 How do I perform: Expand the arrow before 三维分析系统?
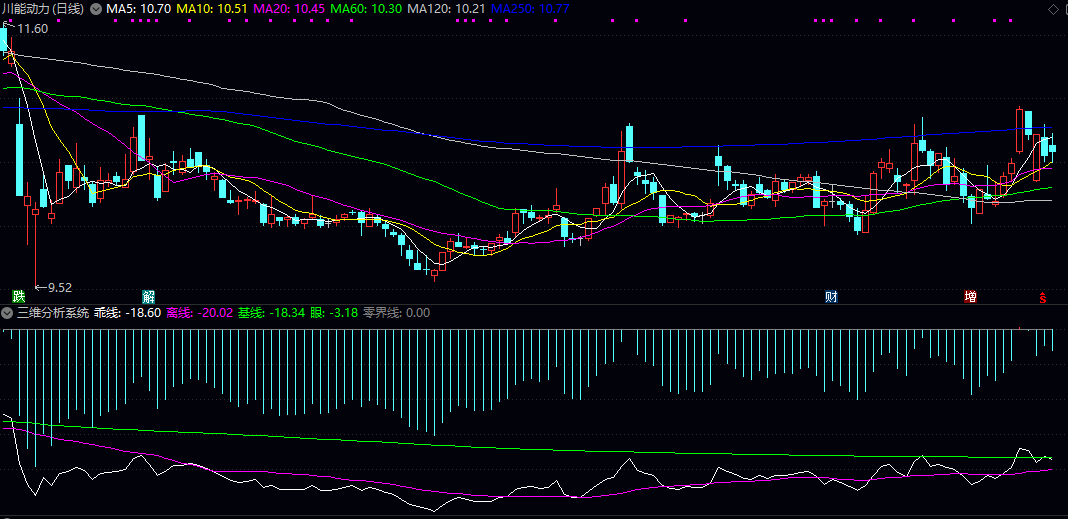coord(8,313)
